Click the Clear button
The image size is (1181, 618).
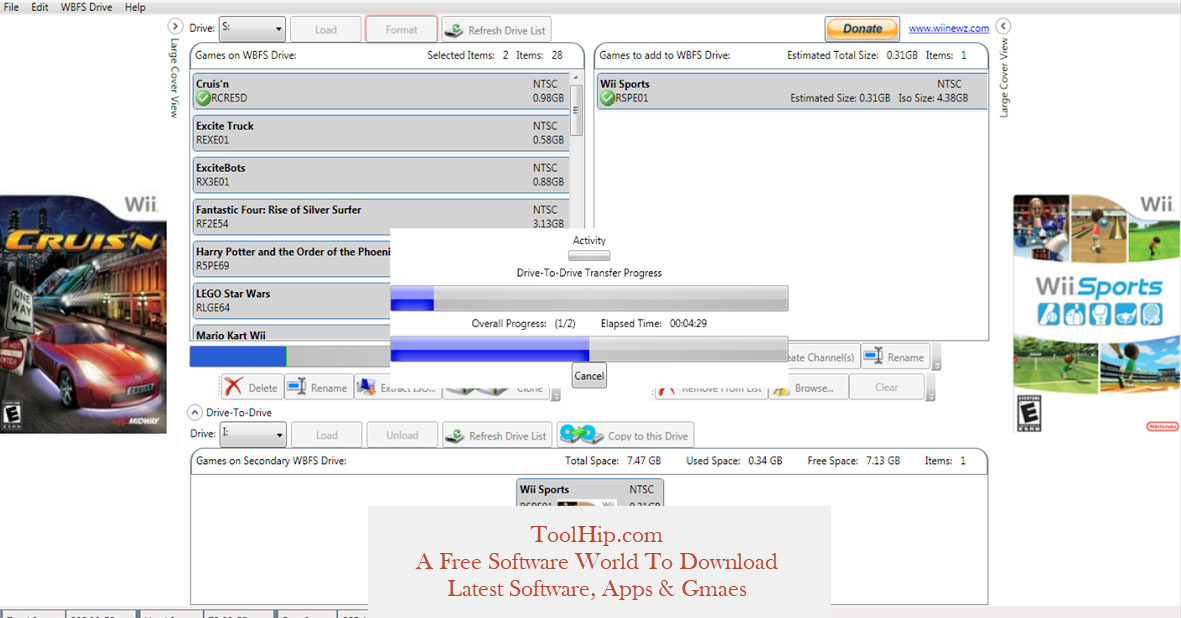[x=887, y=387]
